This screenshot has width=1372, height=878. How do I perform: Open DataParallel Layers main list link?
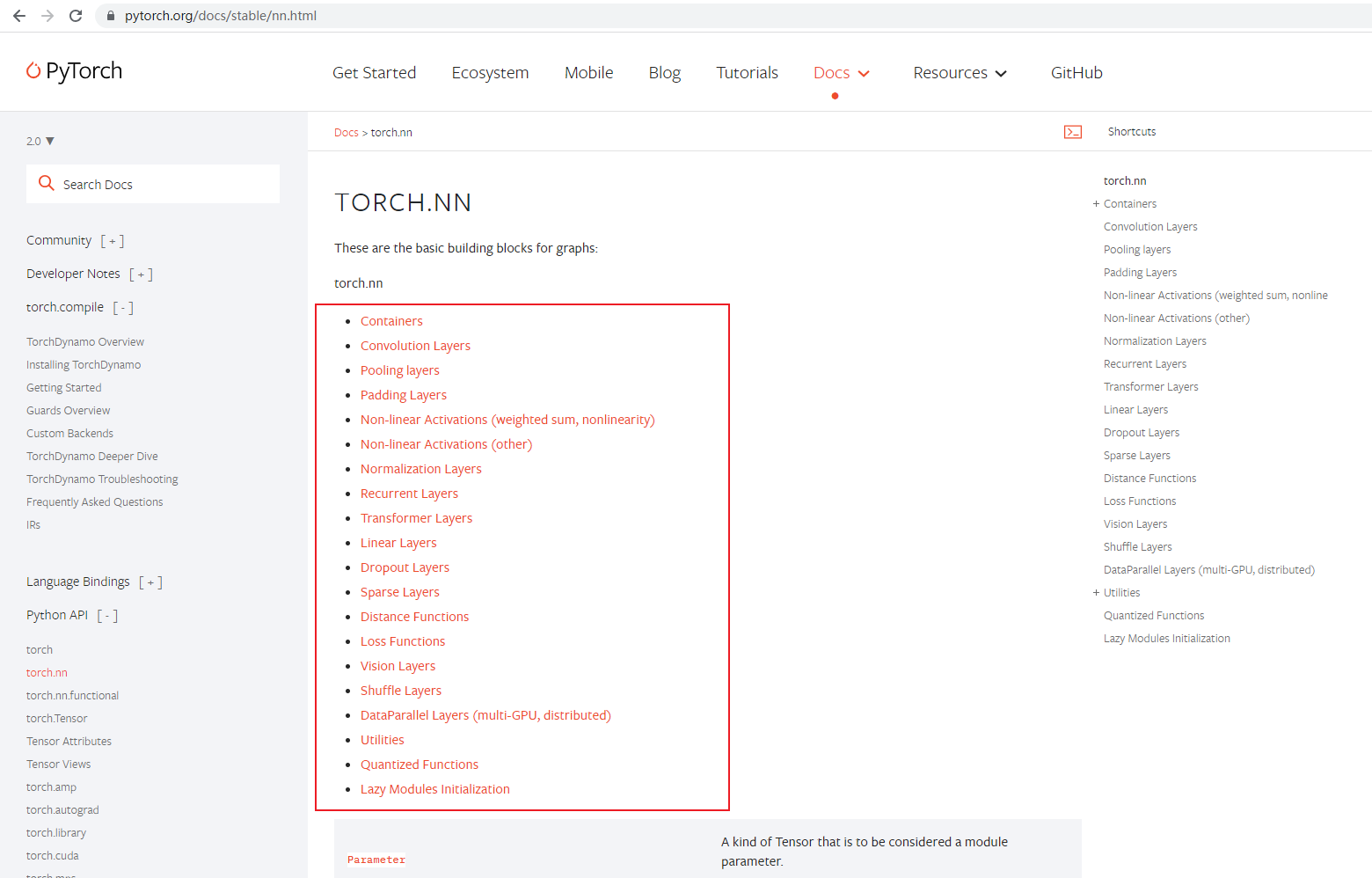[x=485, y=715]
